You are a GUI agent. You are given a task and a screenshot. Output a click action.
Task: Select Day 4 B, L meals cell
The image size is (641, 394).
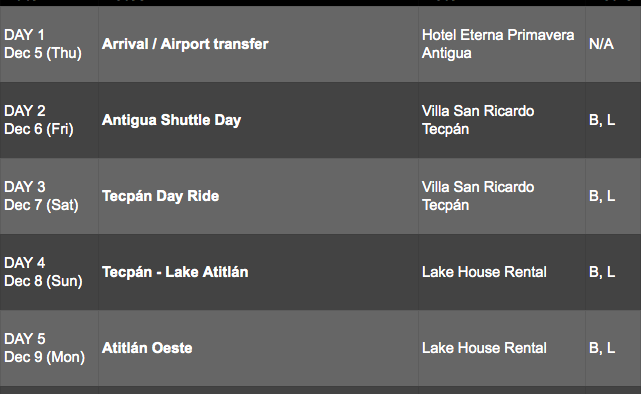[613, 272]
